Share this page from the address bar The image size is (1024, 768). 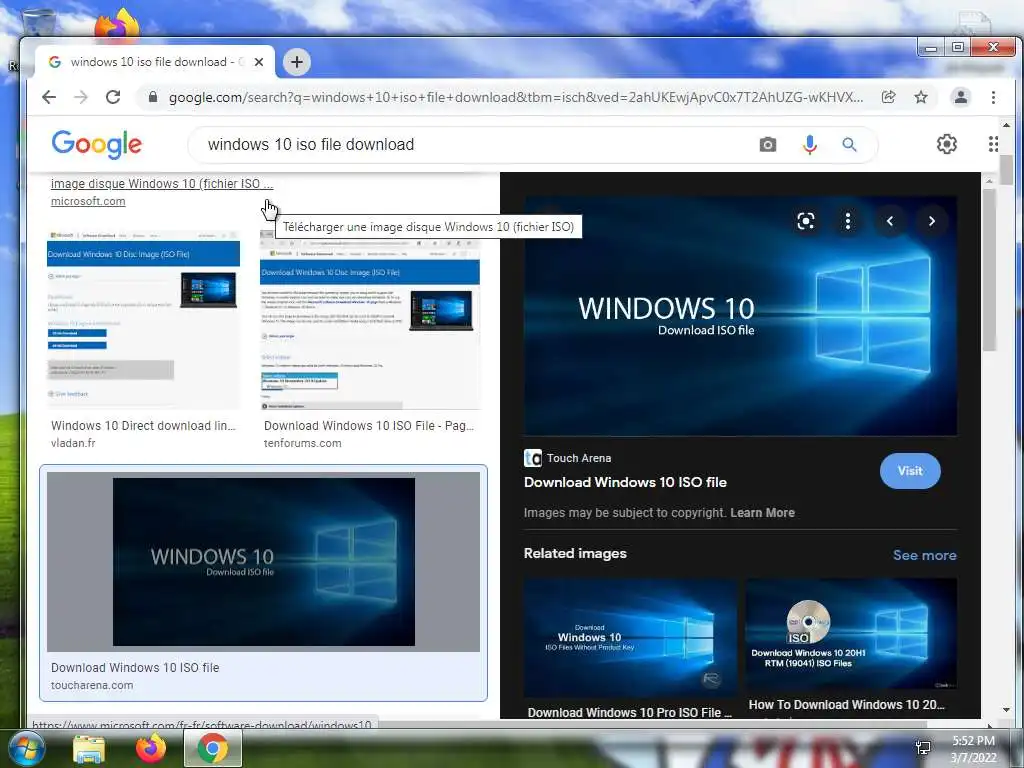coord(888,97)
